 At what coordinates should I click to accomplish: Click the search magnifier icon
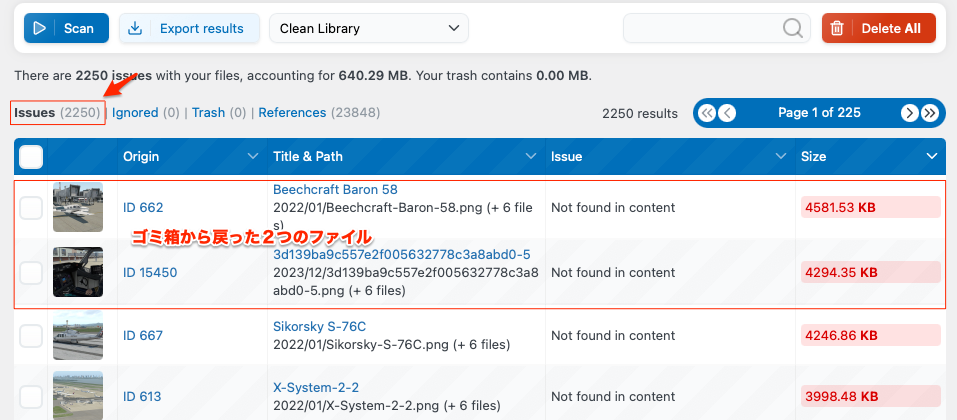793,28
